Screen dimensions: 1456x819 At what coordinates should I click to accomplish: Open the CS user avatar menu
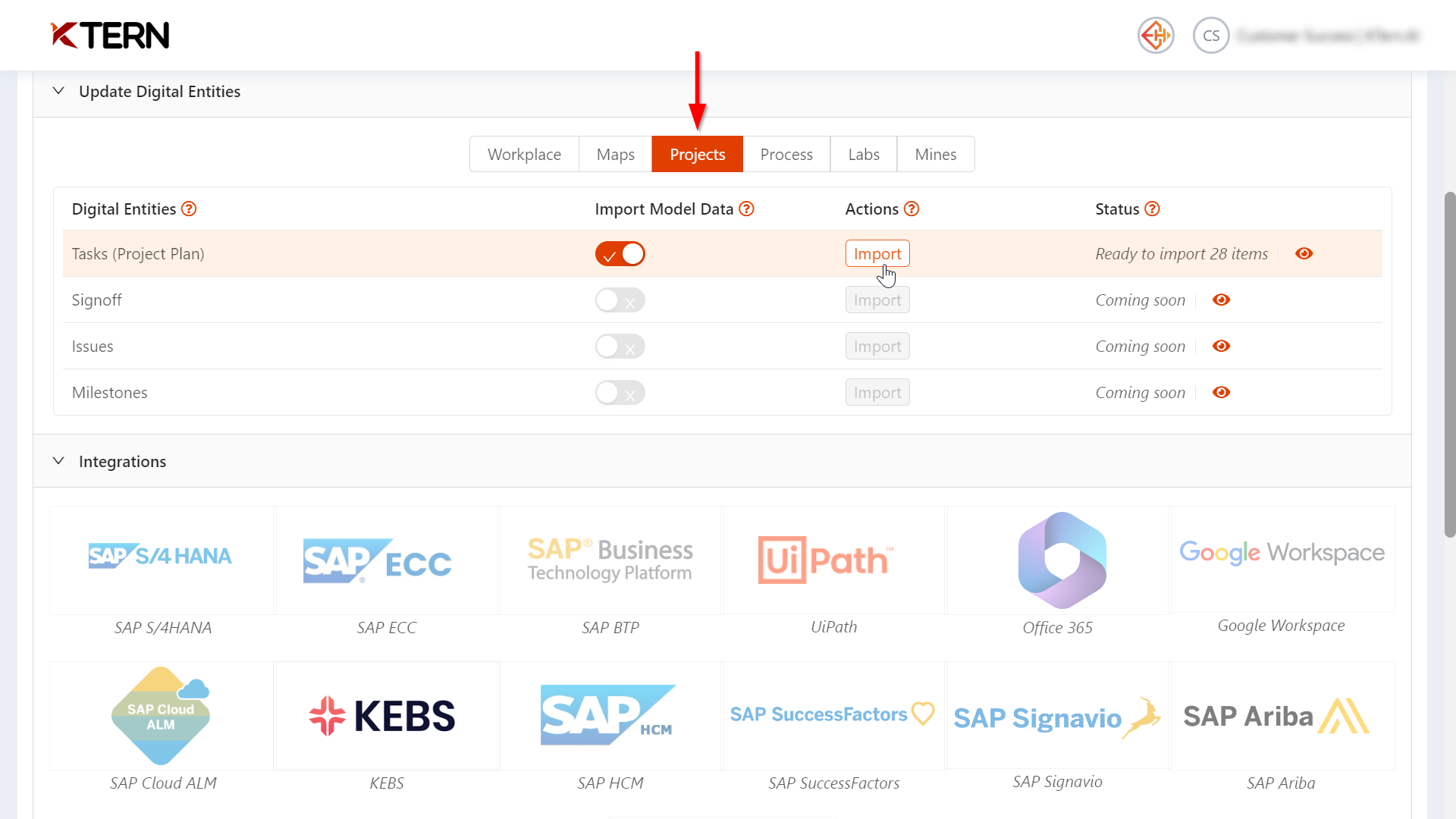click(1211, 36)
